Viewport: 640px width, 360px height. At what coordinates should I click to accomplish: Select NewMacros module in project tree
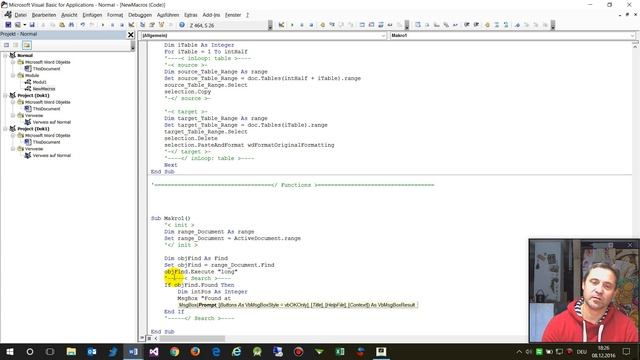point(44,89)
